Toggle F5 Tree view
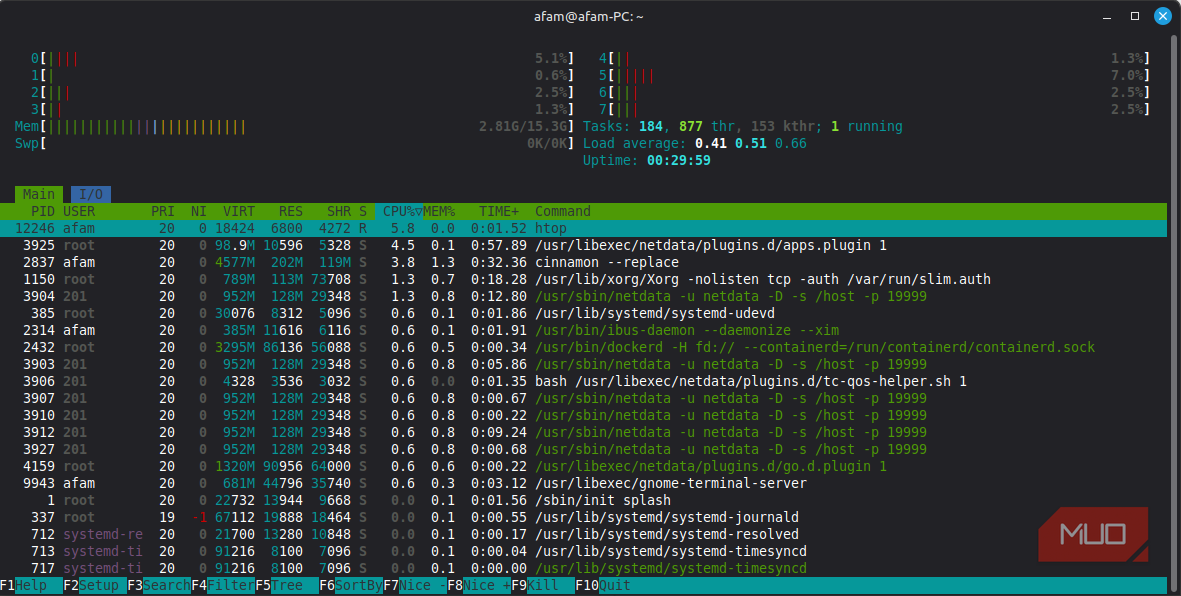Image resolution: width=1181 pixels, height=596 pixels. point(287,585)
